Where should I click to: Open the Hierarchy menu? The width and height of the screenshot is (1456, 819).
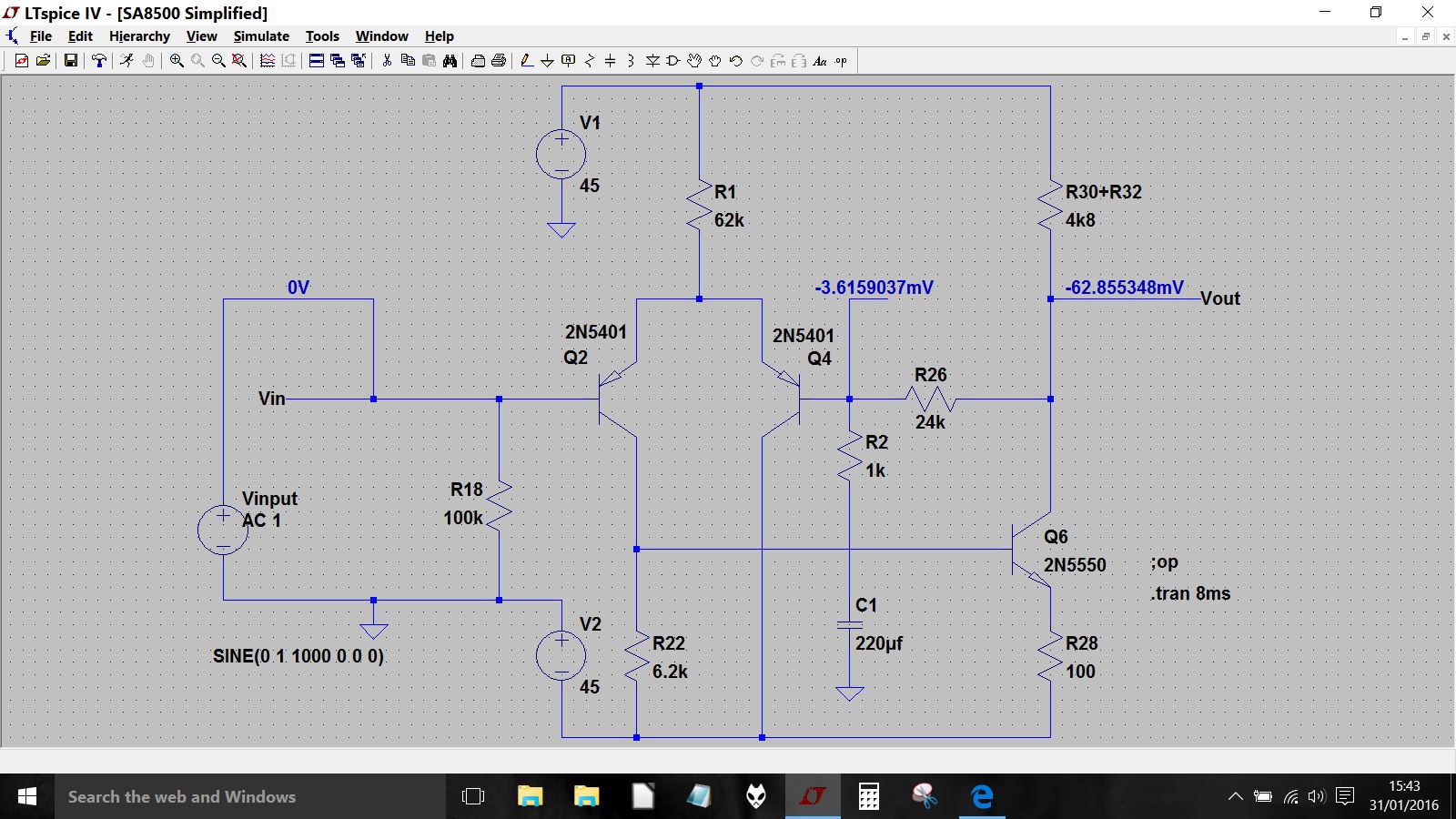pos(139,36)
